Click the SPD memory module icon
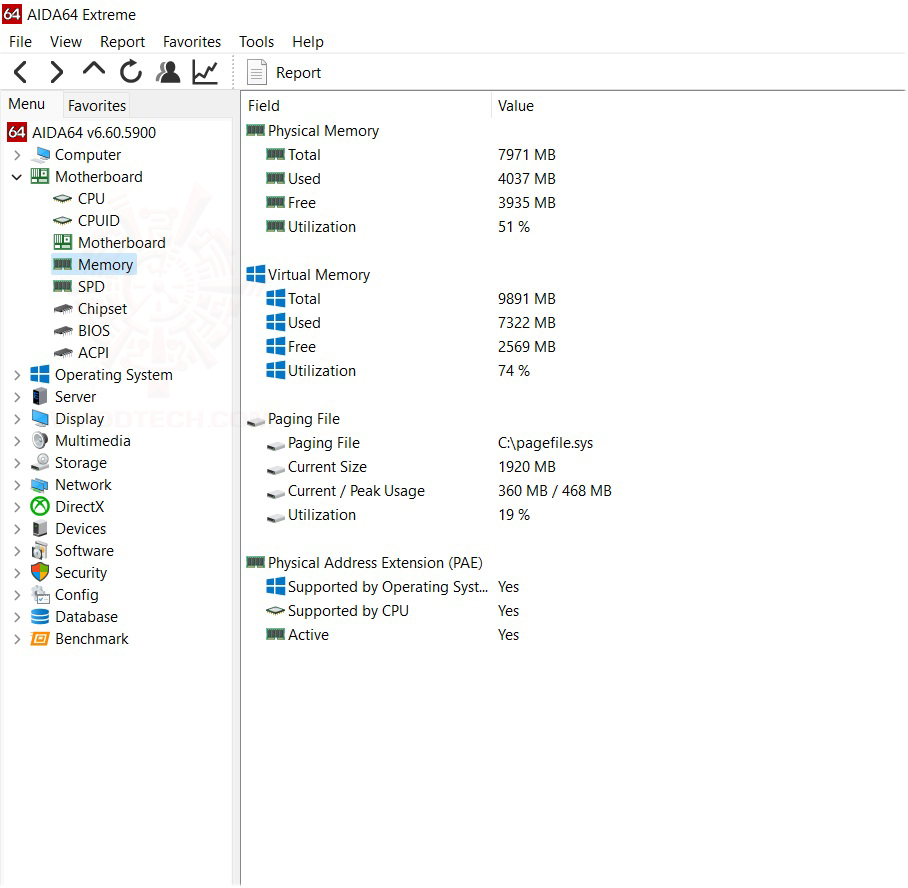 tap(63, 286)
